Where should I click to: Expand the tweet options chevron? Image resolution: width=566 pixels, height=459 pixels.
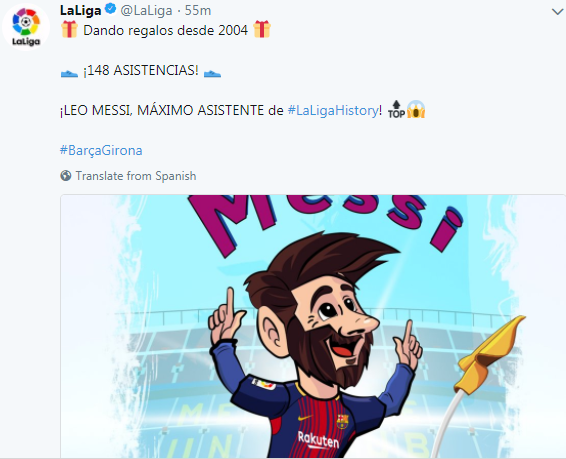click(557, 12)
